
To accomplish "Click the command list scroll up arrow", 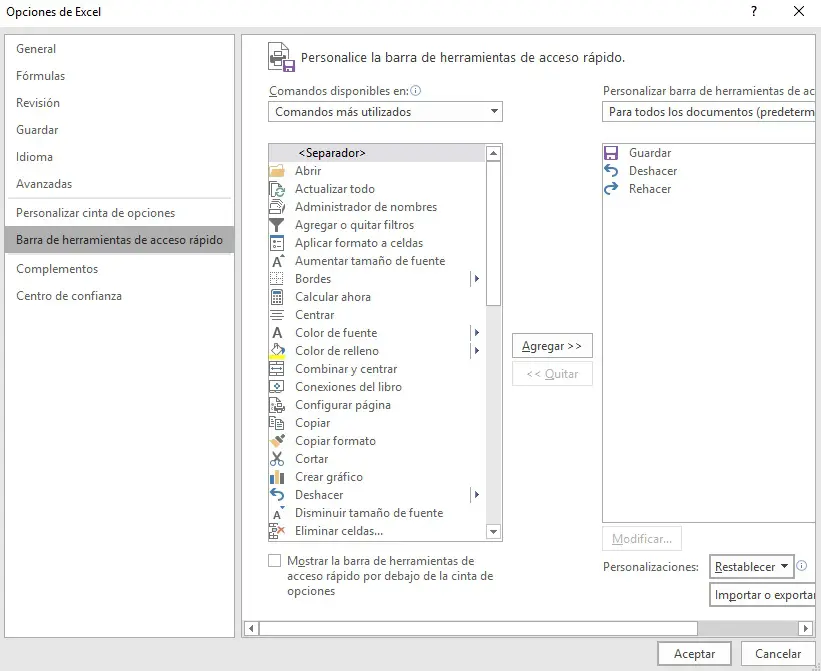I will (493, 153).
